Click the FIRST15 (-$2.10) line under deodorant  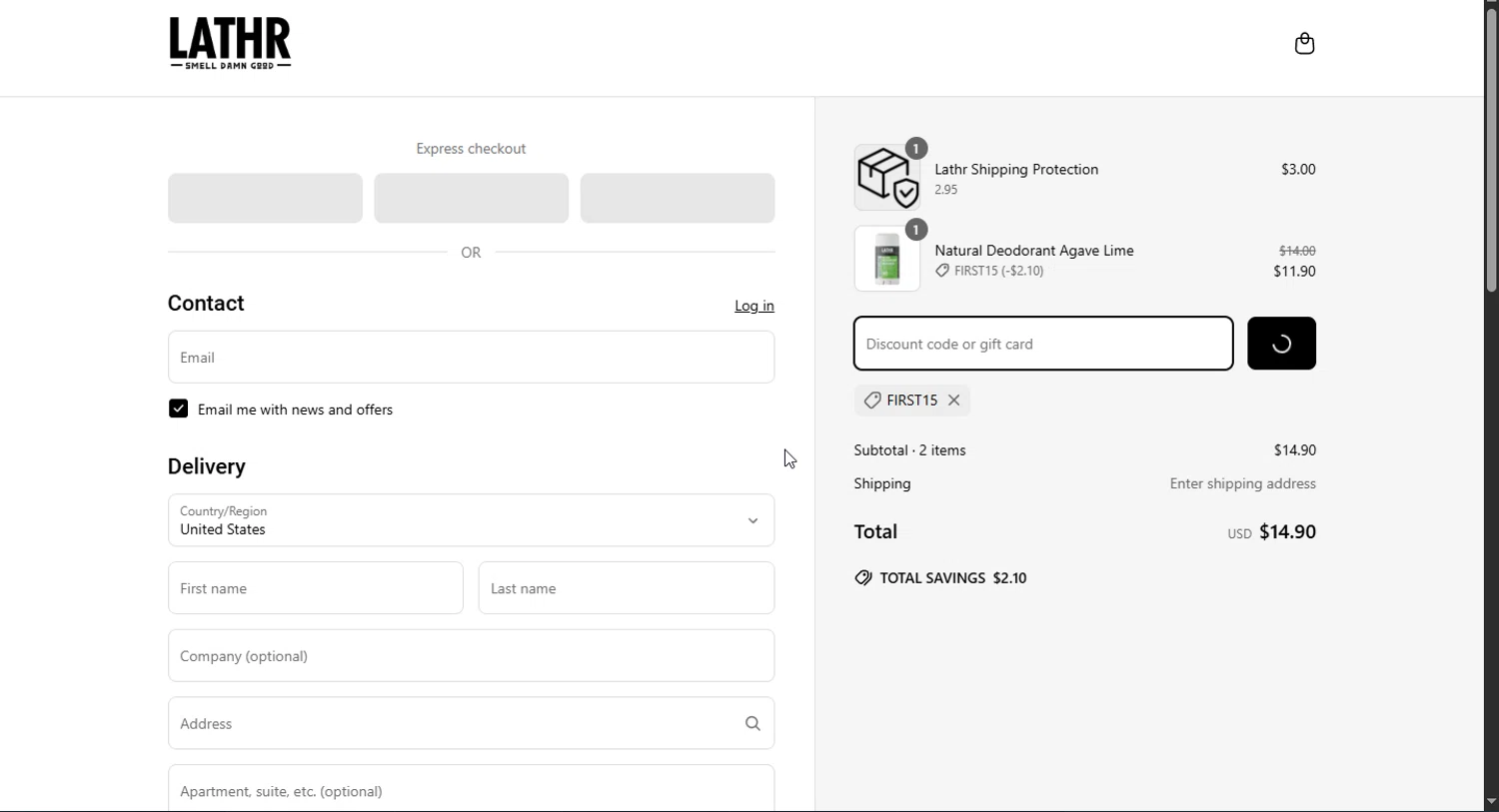point(989,271)
